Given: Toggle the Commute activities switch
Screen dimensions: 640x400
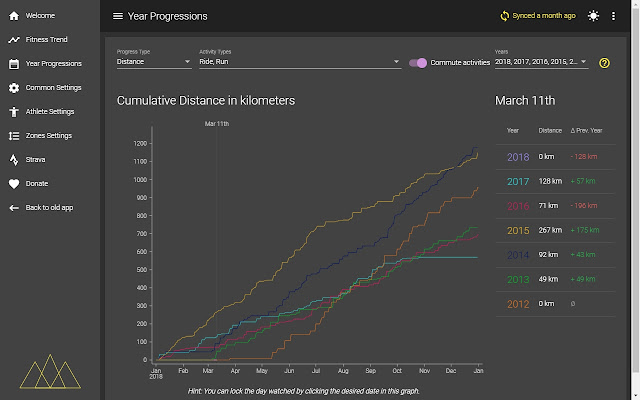Looking at the screenshot, I should coord(418,62).
